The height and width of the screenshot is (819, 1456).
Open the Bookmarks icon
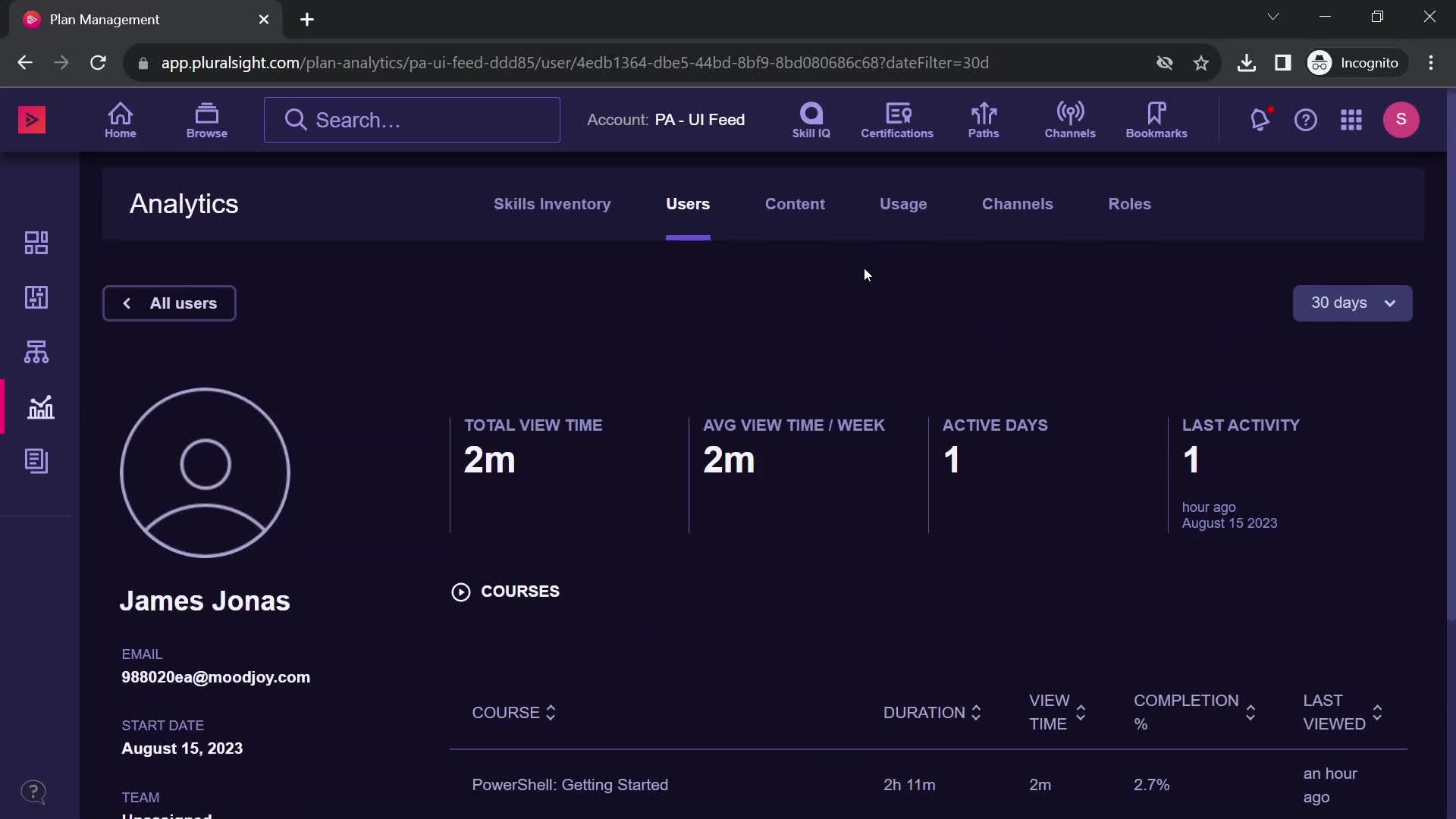tap(1156, 120)
